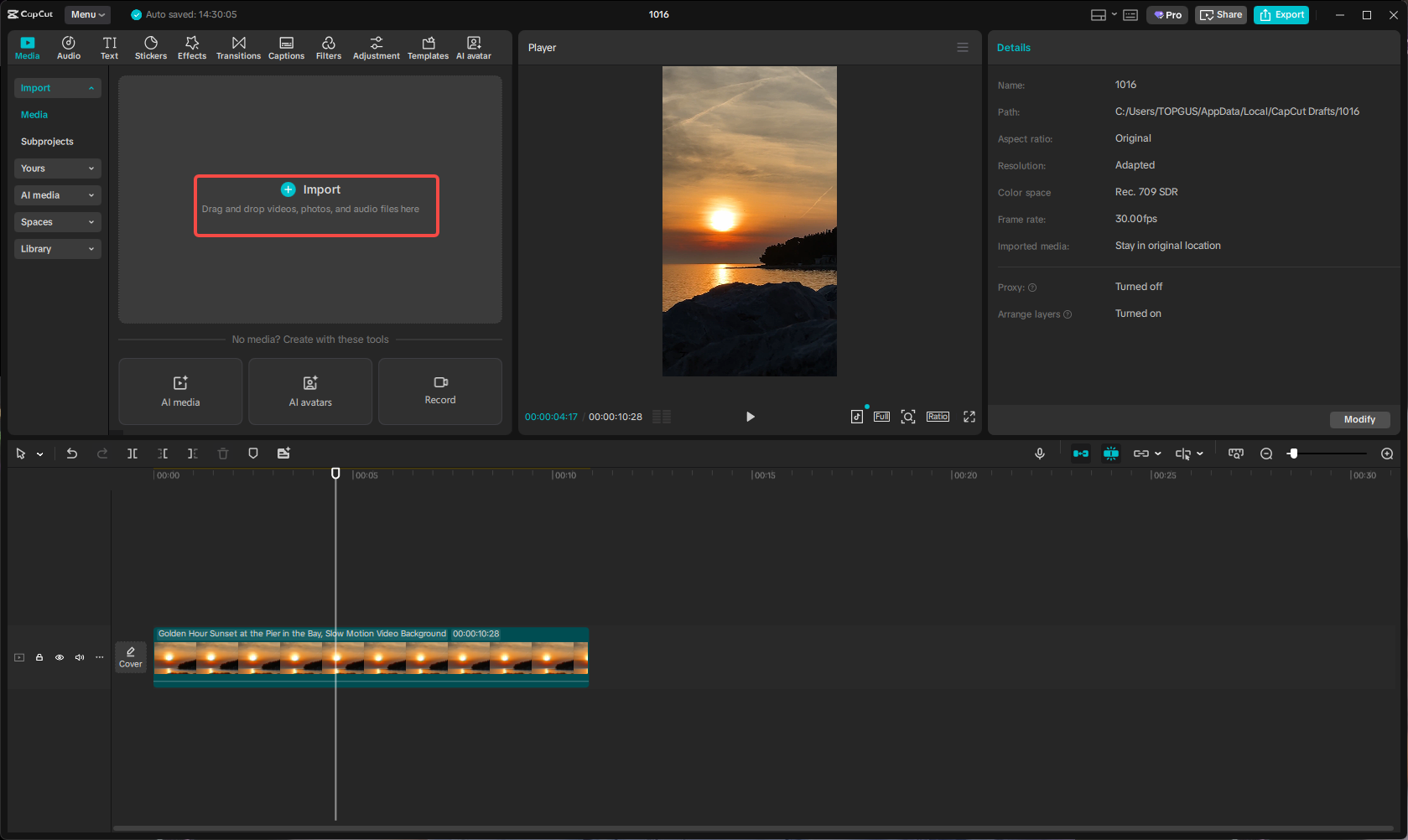Mute the video track audio
This screenshot has width=1408, height=840.
point(79,657)
